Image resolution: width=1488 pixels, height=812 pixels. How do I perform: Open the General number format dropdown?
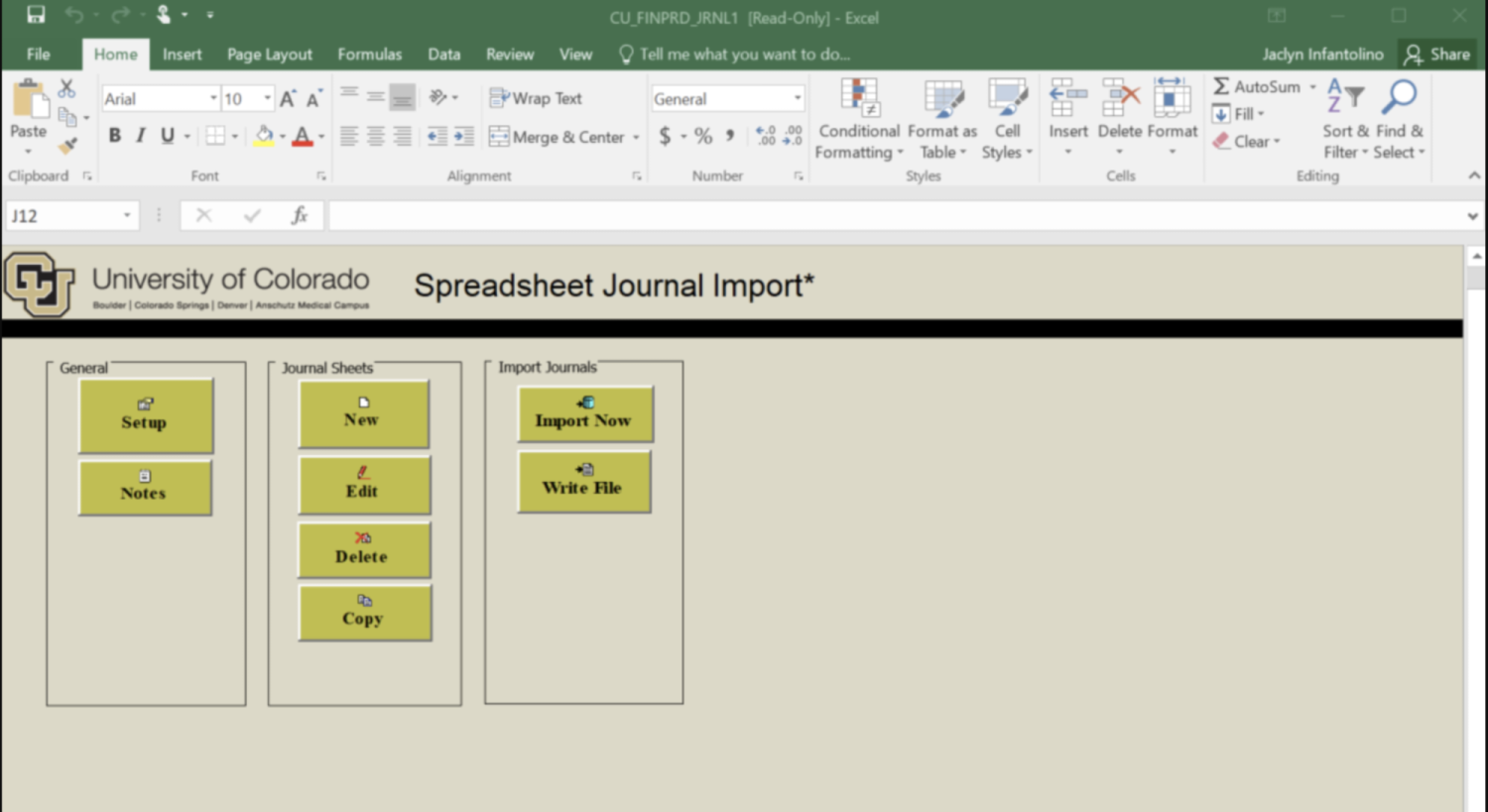(x=797, y=98)
